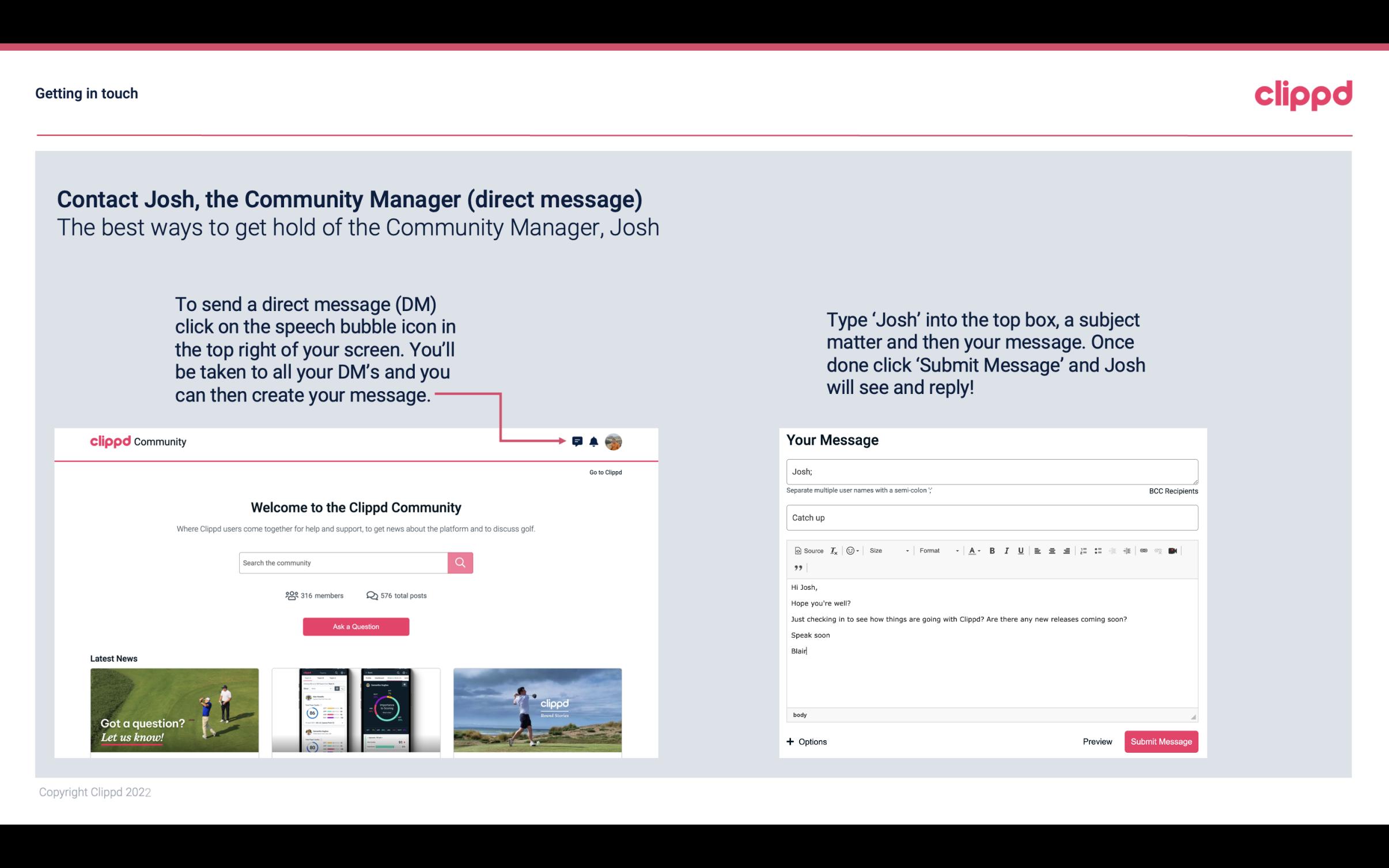
Task: Click the blockquote icon in message editor
Action: (797, 568)
